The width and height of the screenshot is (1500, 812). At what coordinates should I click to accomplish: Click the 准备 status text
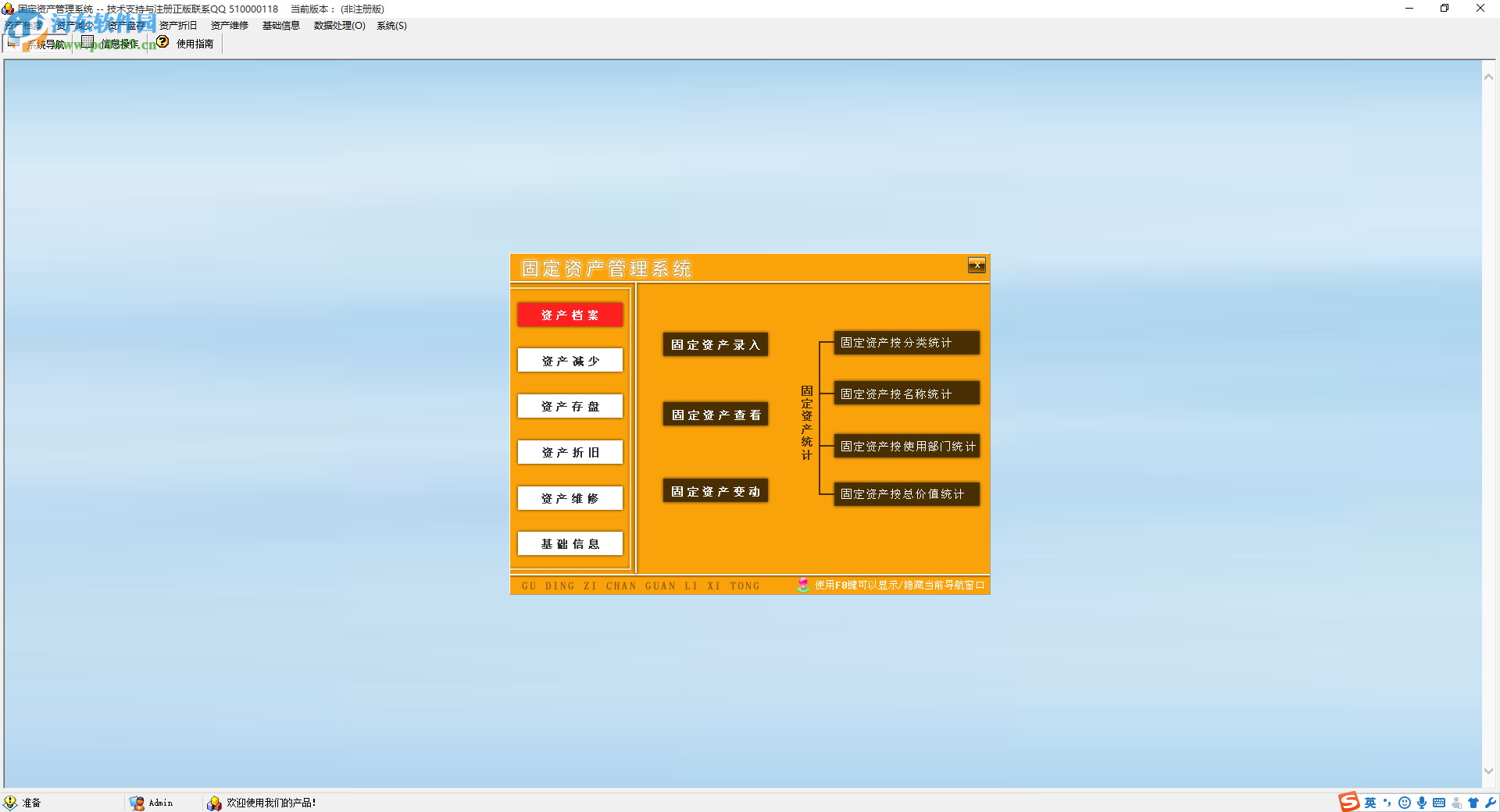pos(31,803)
